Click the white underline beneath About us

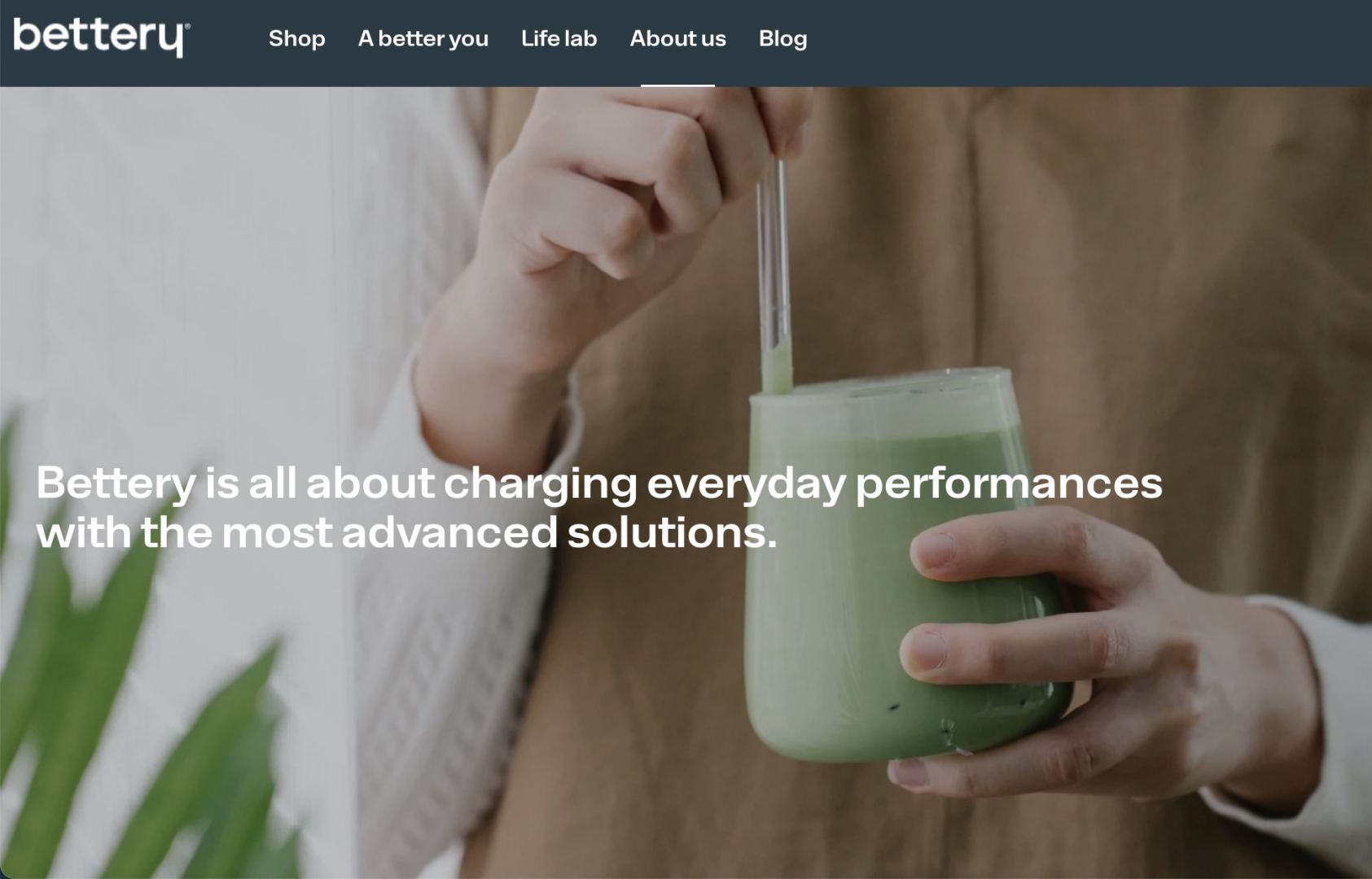pos(677,85)
